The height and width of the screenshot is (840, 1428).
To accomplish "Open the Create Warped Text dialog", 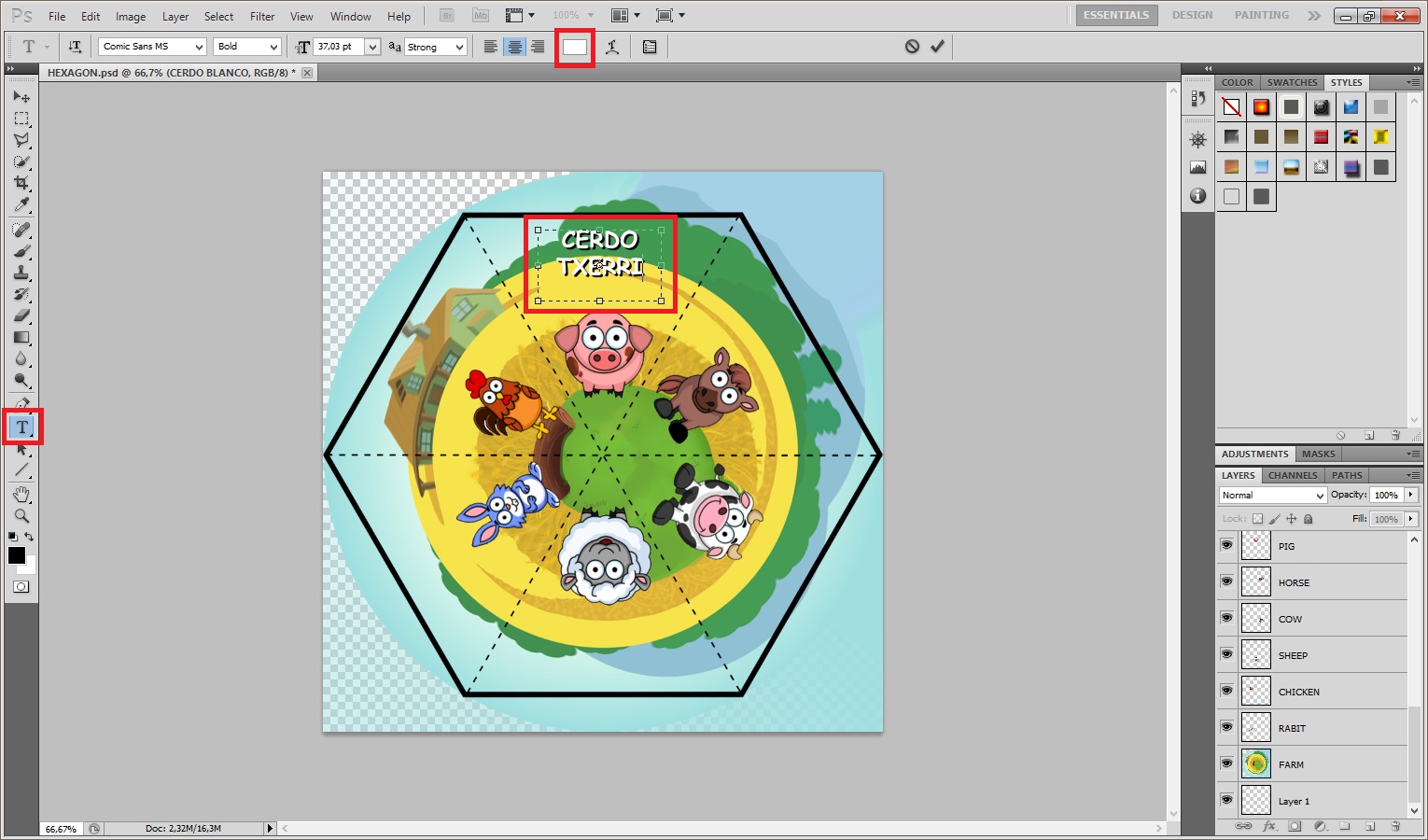I will click(x=612, y=47).
